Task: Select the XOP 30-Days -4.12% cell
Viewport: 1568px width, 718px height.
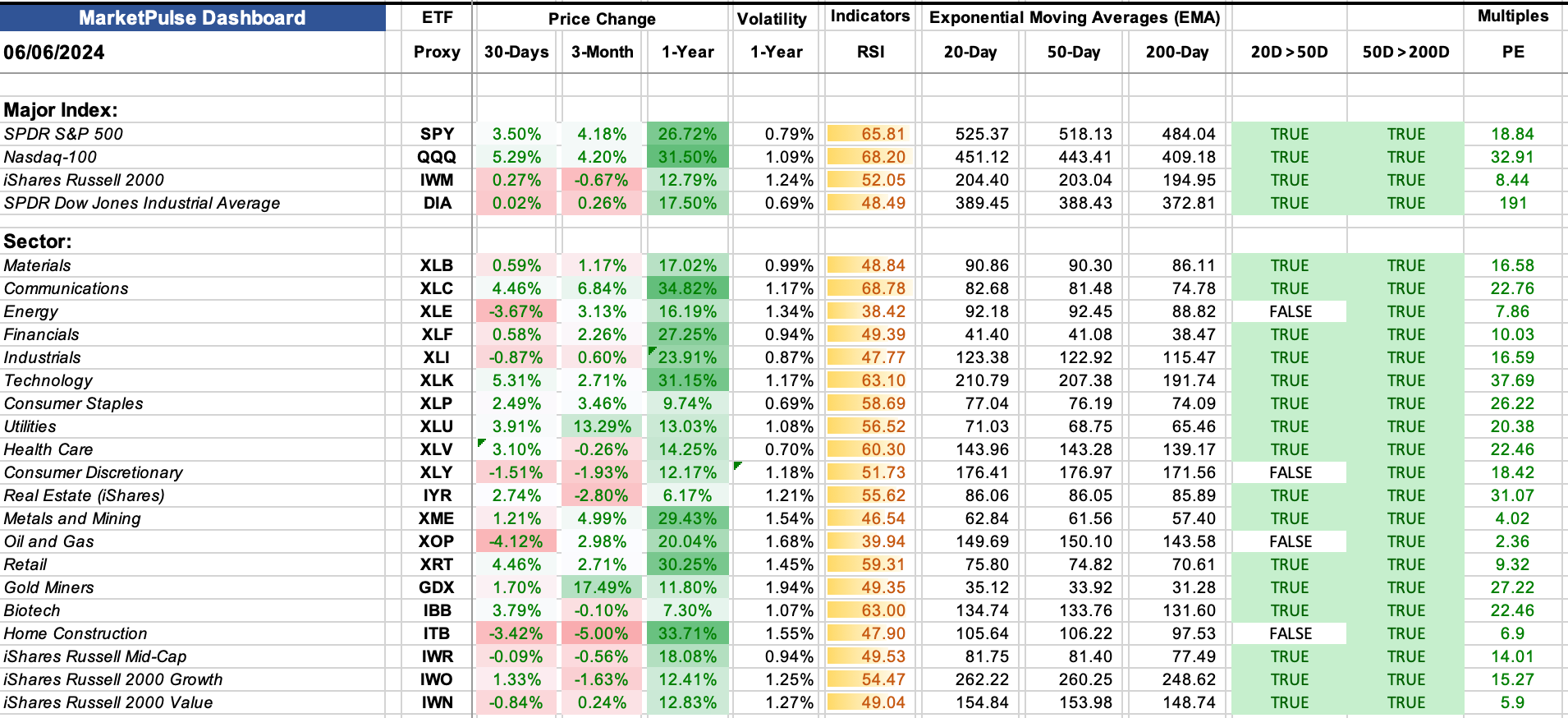Action: (516, 541)
